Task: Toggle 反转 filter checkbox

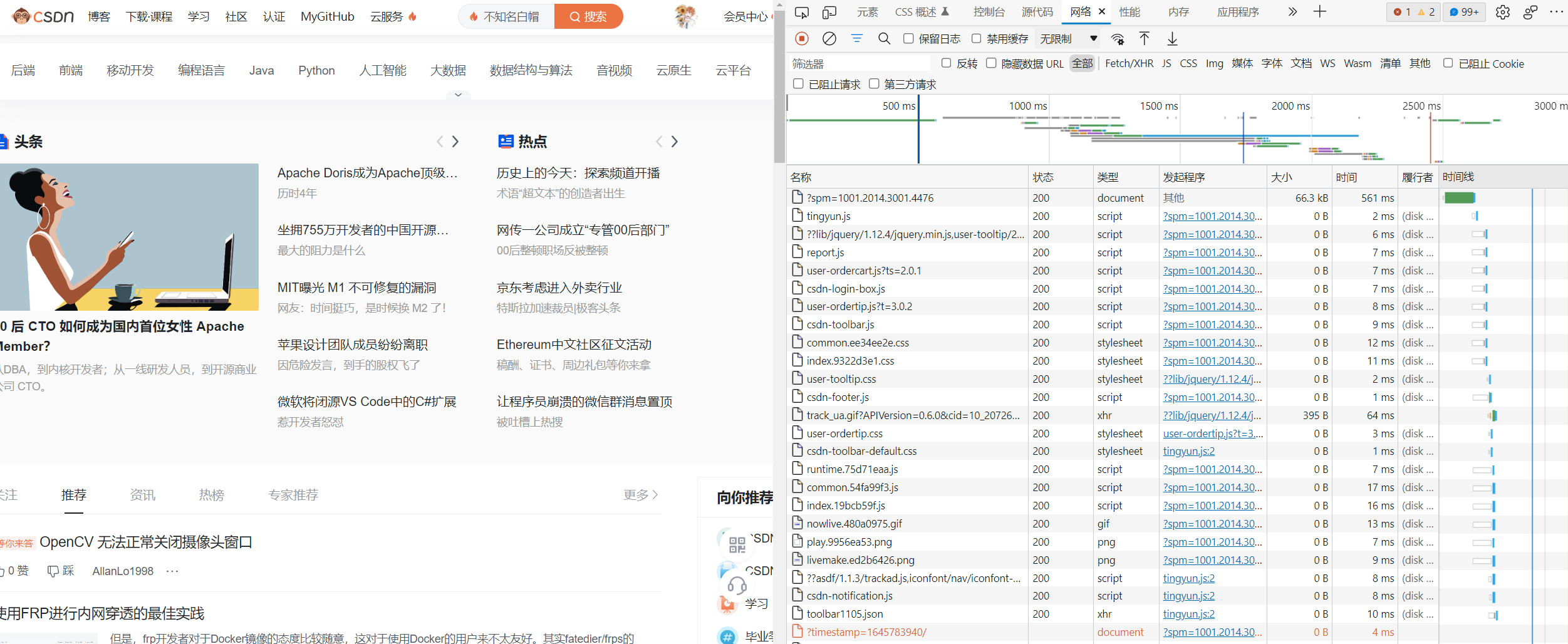Action: pyautogui.click(x=947, y=63)
